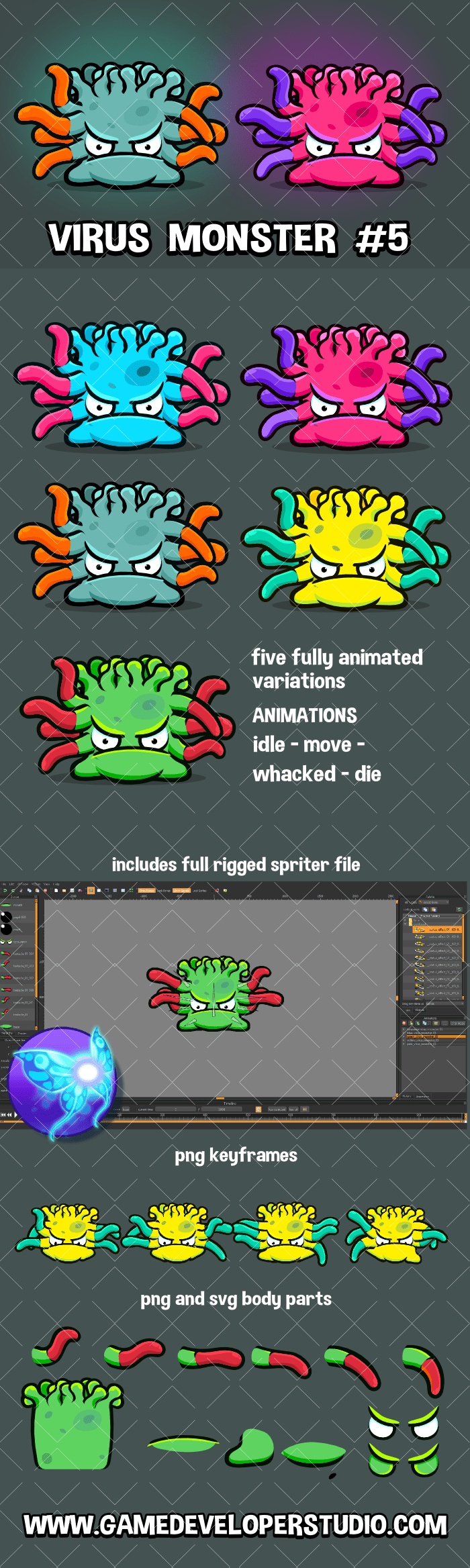Image resolution: width=470 pixels, height=1568 pixels.
Task: Click the first yellow png keyframe
Action: [x=67, y=1232]
